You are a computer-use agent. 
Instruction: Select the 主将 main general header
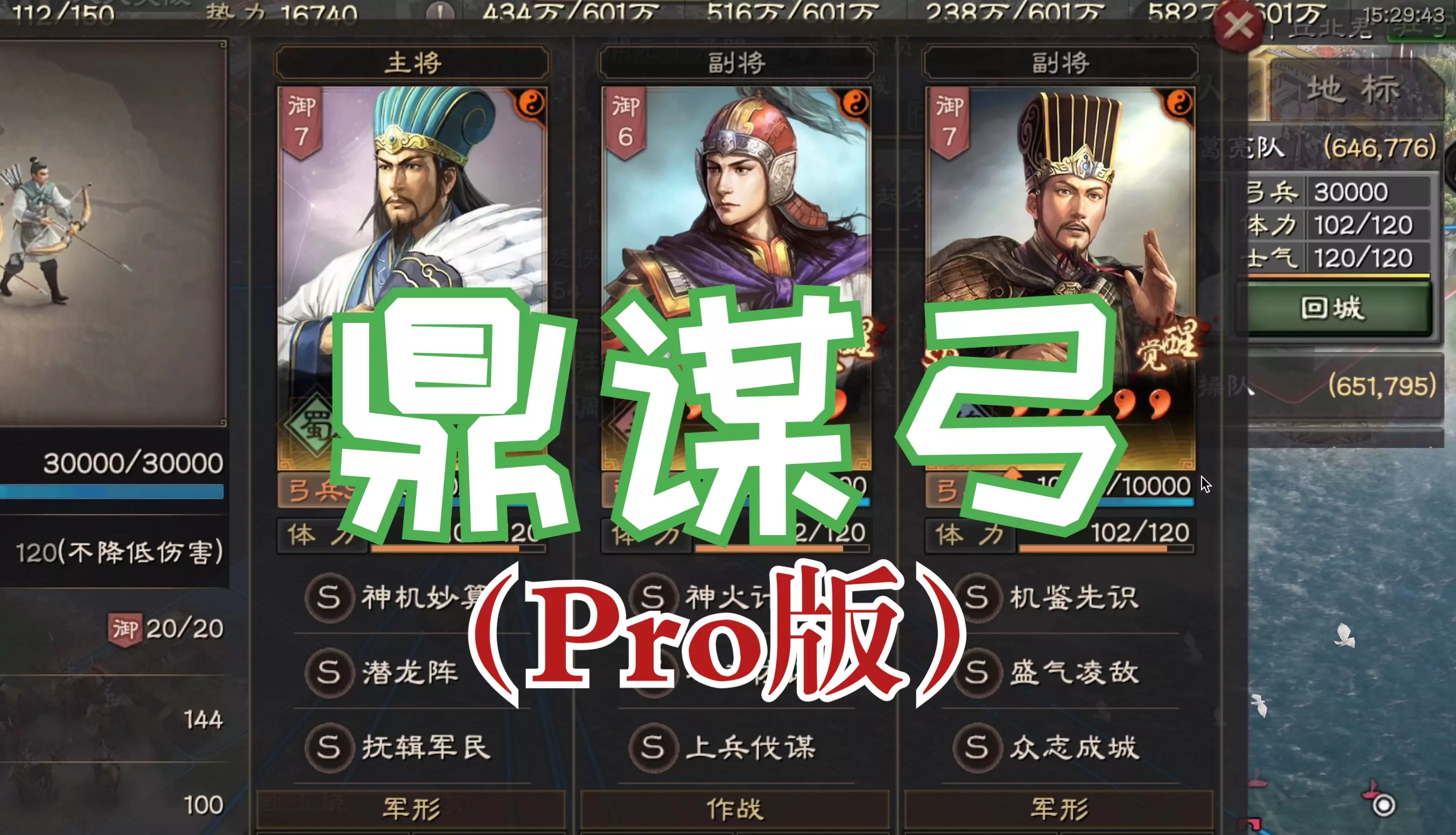[x=412, y=62]
